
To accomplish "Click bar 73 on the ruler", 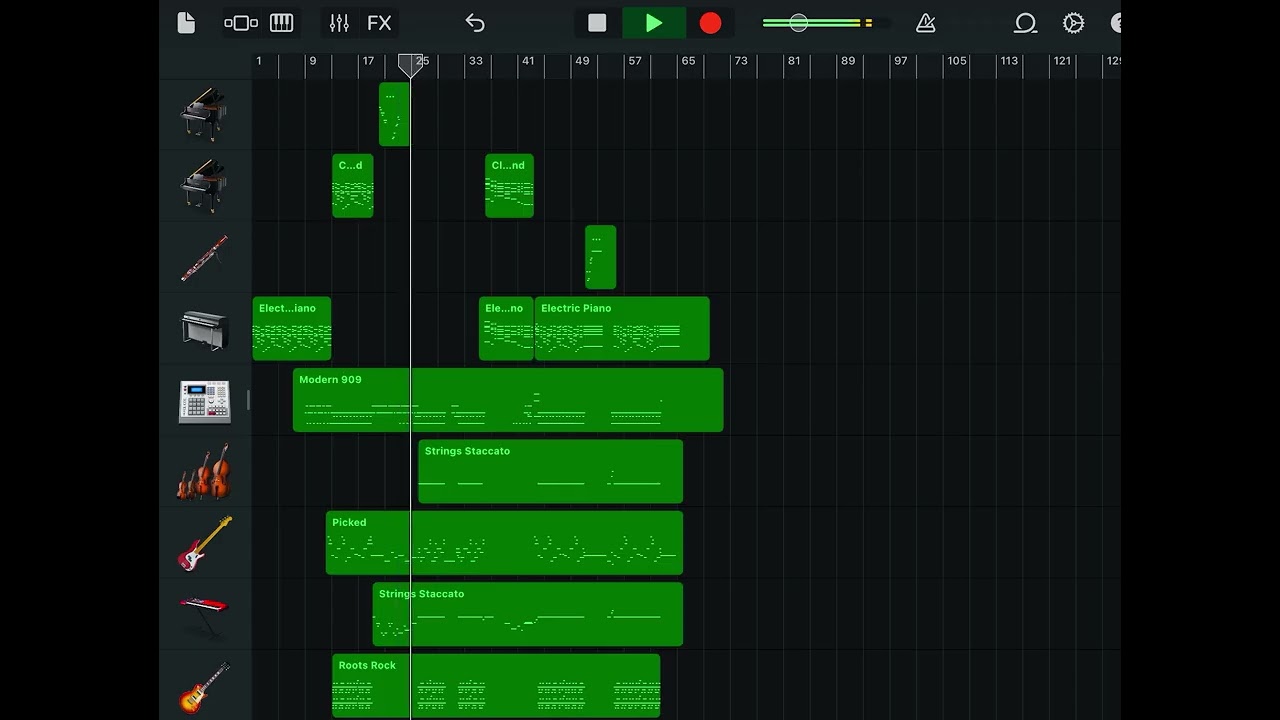I will point(741,61).
